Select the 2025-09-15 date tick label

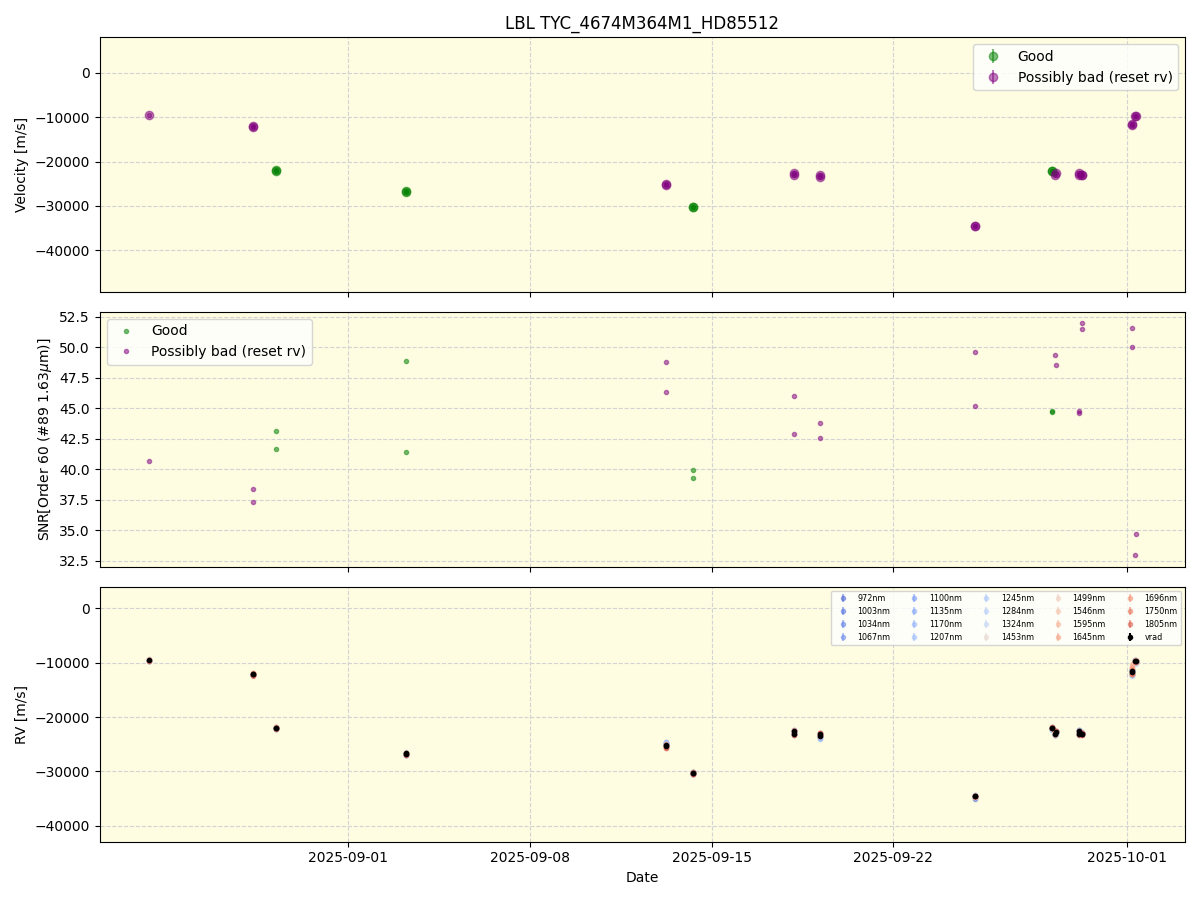point(712,857)
